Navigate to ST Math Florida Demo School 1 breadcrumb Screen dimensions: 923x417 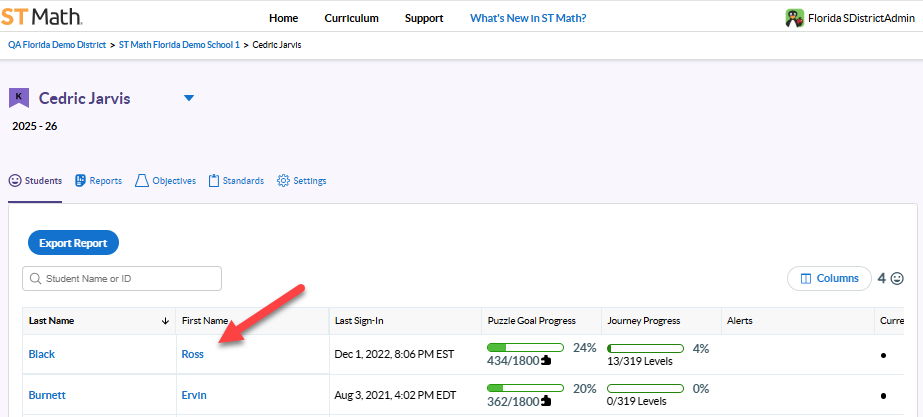(x=180, y=45)
